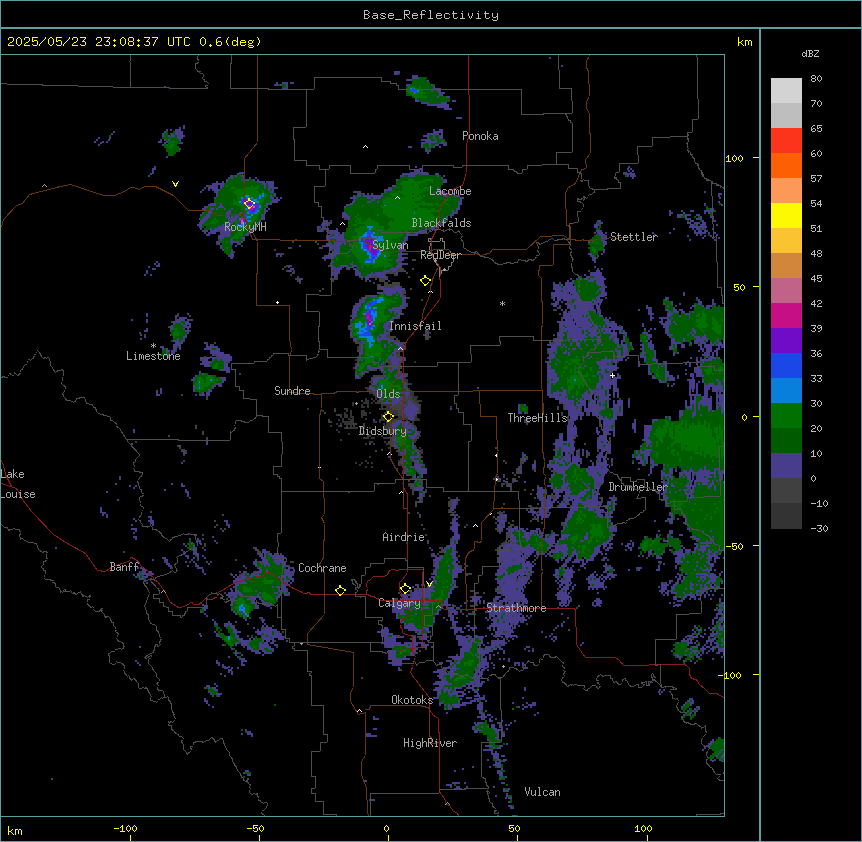Click the bright green 20-30 dBZ legend swatch
This screenshot has width=862, height=842.
coord(786,416)
